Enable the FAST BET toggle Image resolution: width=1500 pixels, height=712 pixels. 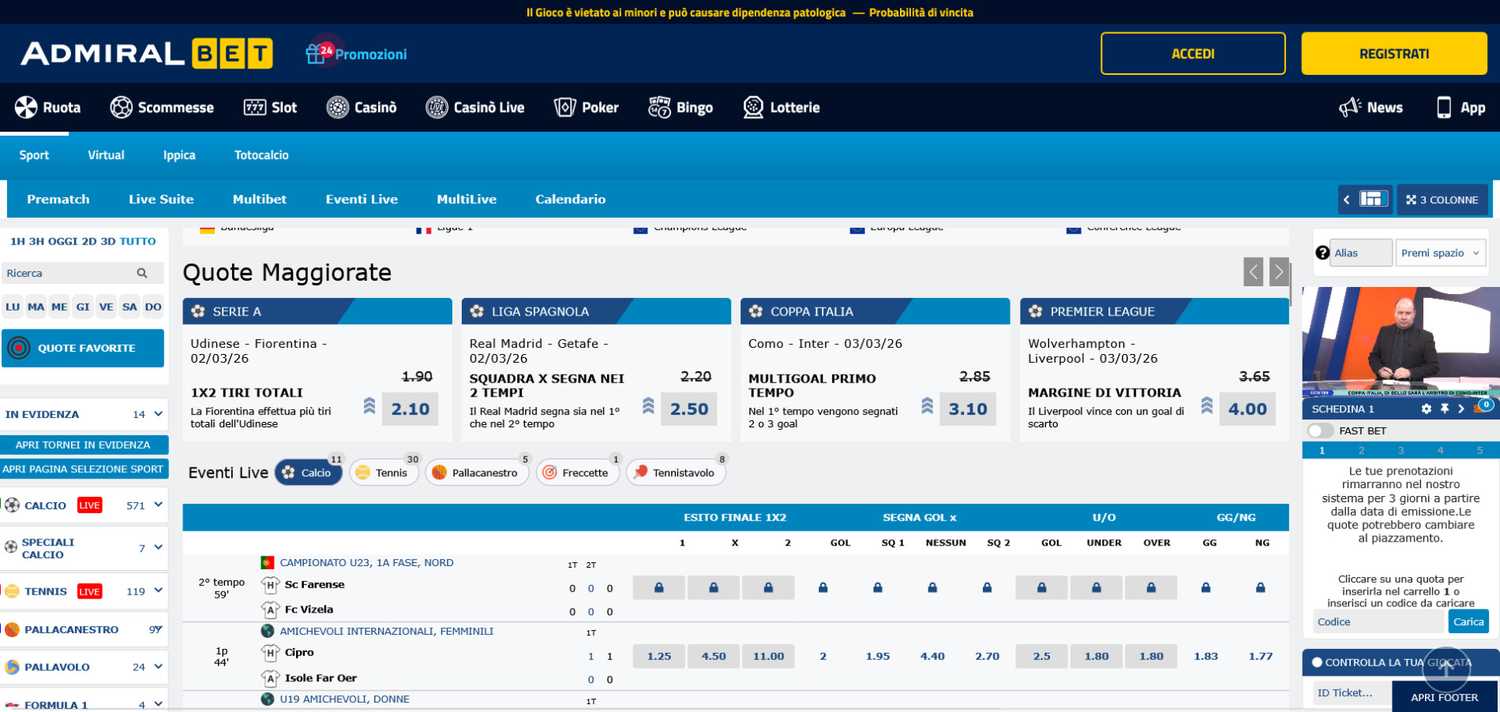coord(1319,429)
